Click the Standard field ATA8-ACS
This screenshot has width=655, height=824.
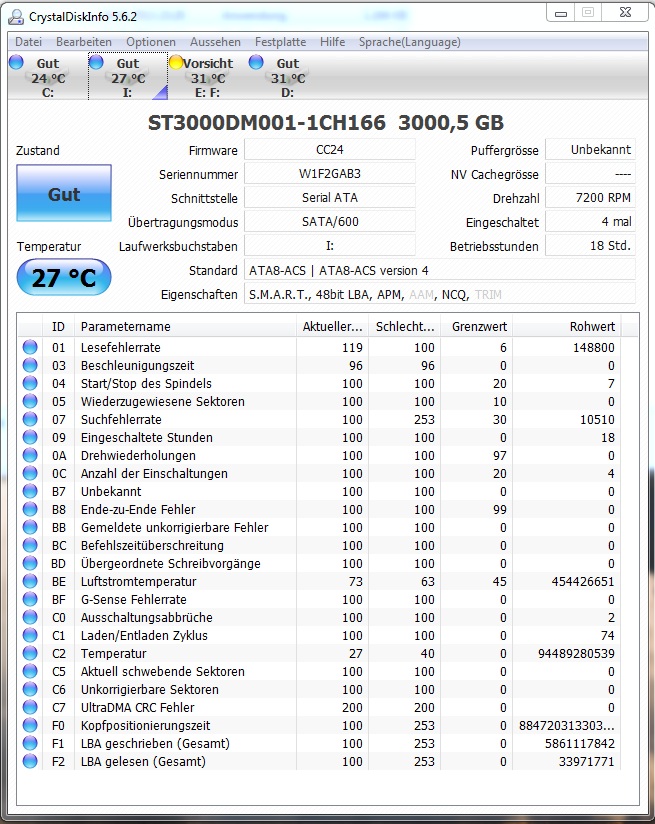[439, 270]
